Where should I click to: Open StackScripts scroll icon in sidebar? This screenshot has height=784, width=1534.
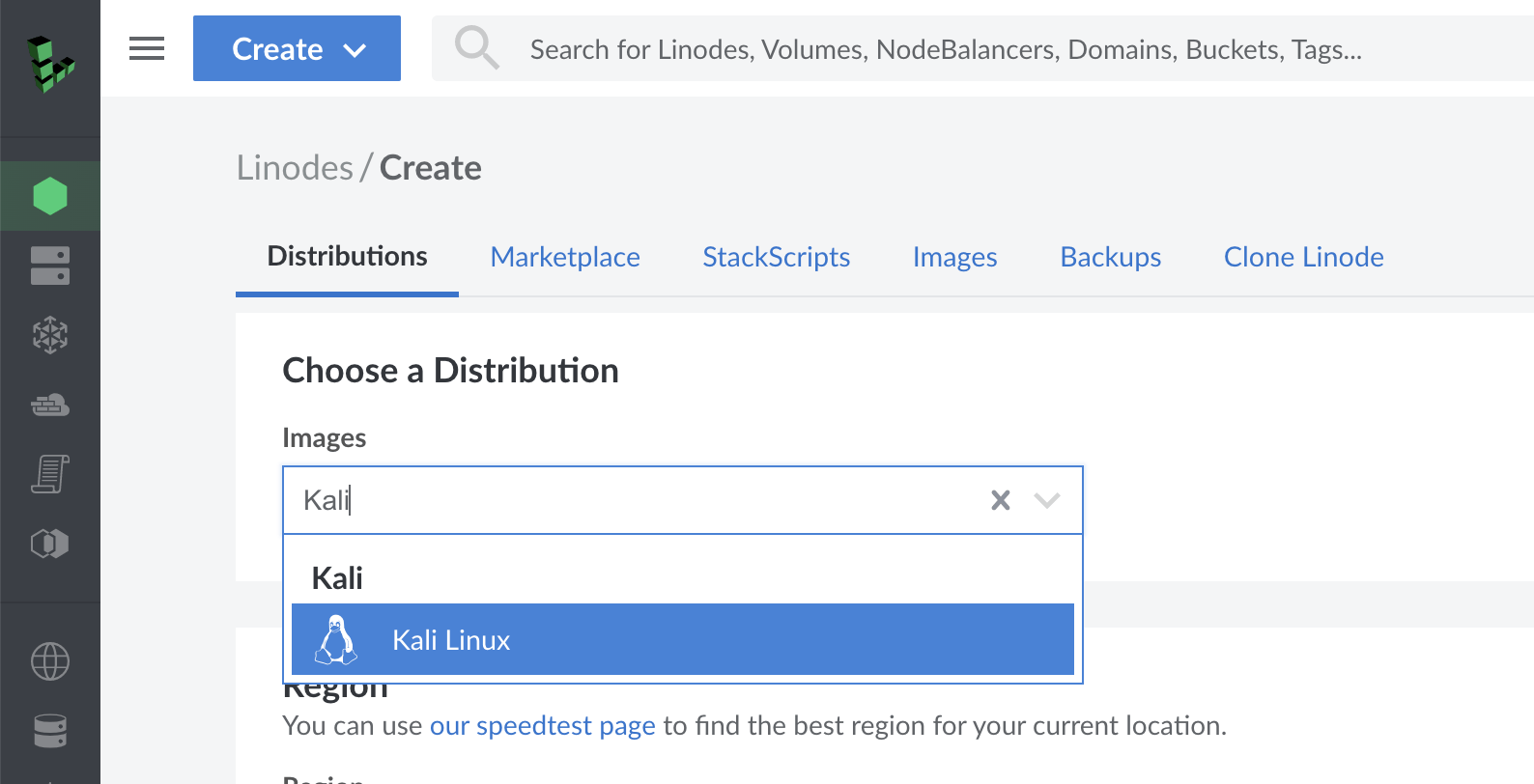50,474
